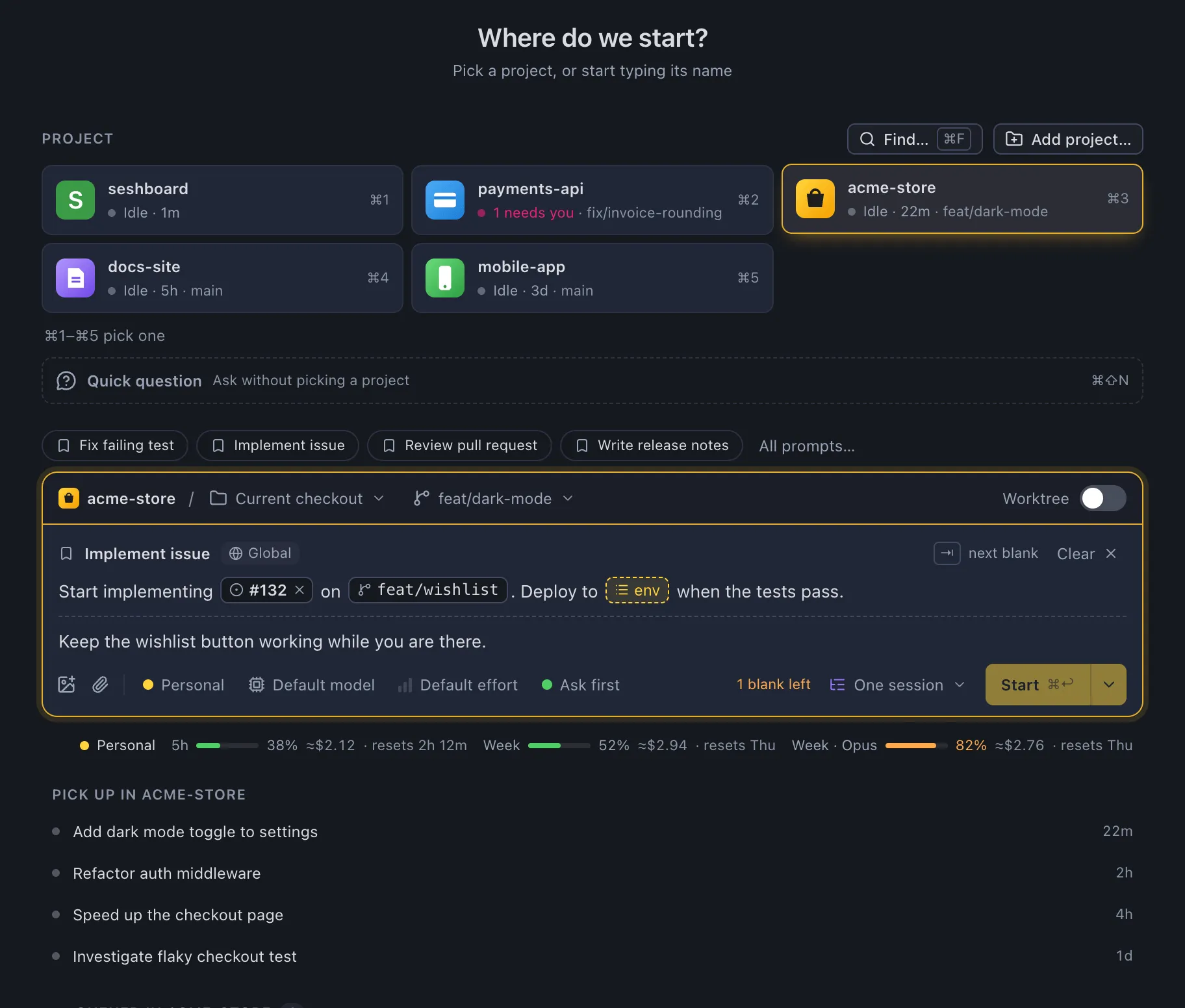Start the session
The height and width of the screenshot is (1008, 1185).
[1038, 685]
